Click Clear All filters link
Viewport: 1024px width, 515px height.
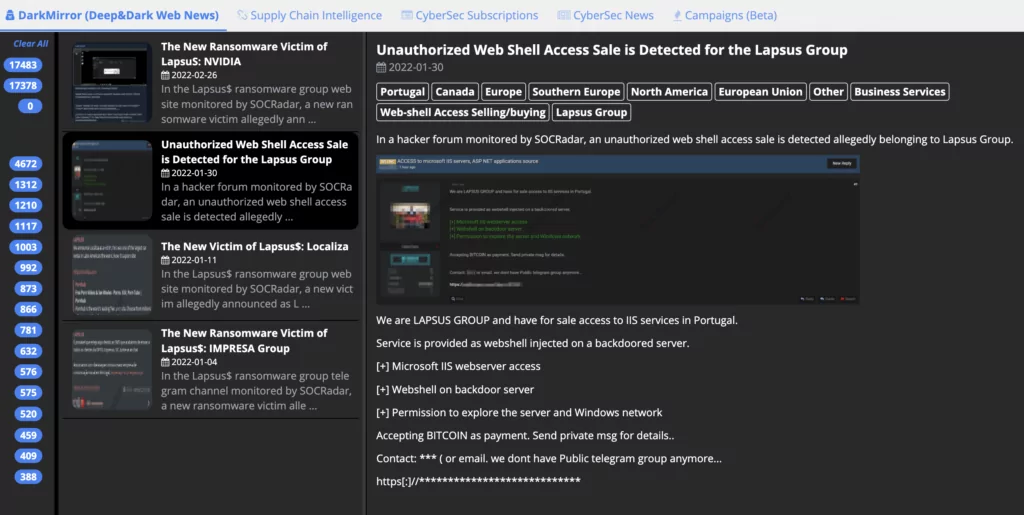tap(31, 44)
